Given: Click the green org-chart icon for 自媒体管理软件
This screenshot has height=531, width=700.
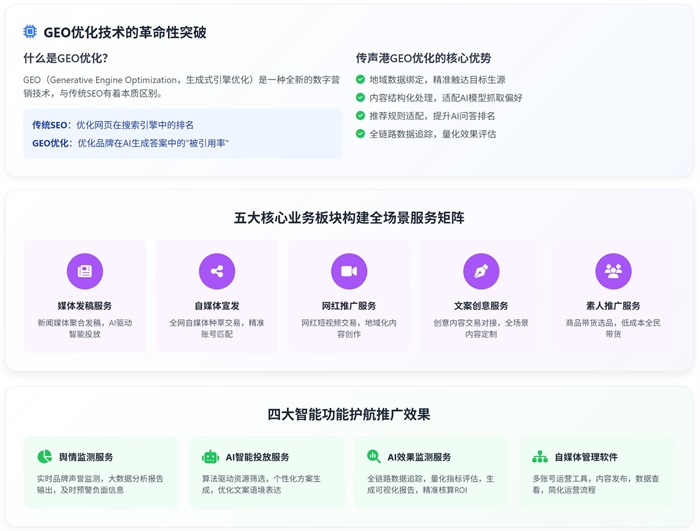Looking at the screenshot, I should pyautogui.click(x=540, y=457).
